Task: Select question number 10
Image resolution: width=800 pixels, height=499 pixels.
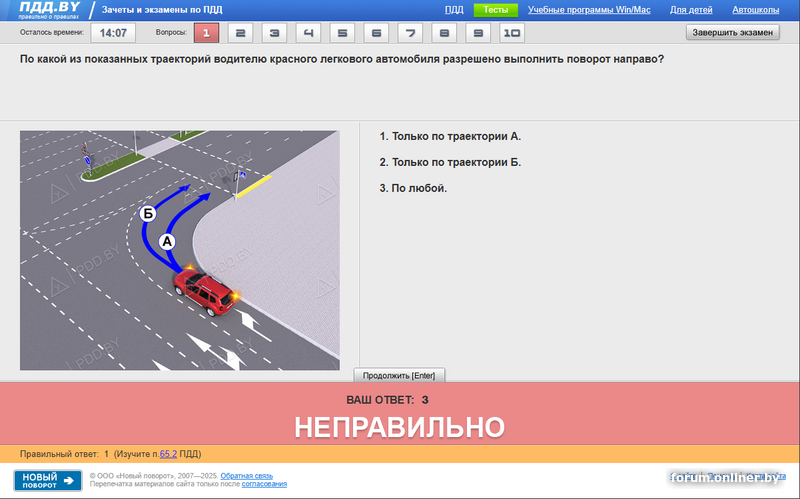Action: pyautogui.click(x=511, y=33)
